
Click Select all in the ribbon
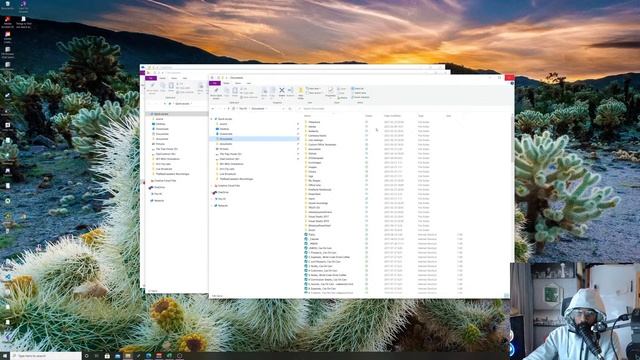point(358,89)
